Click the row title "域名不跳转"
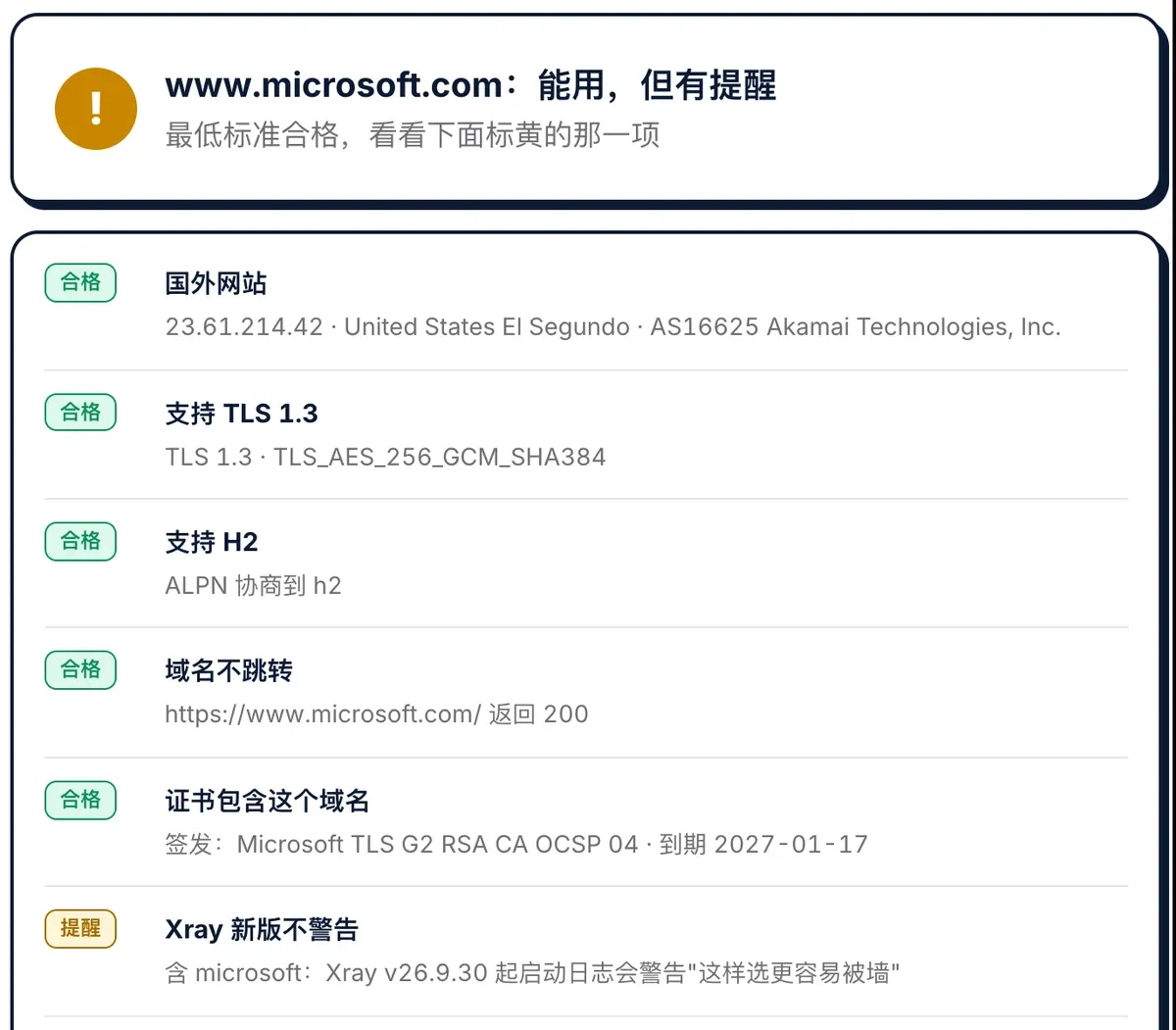 point(228,671)
